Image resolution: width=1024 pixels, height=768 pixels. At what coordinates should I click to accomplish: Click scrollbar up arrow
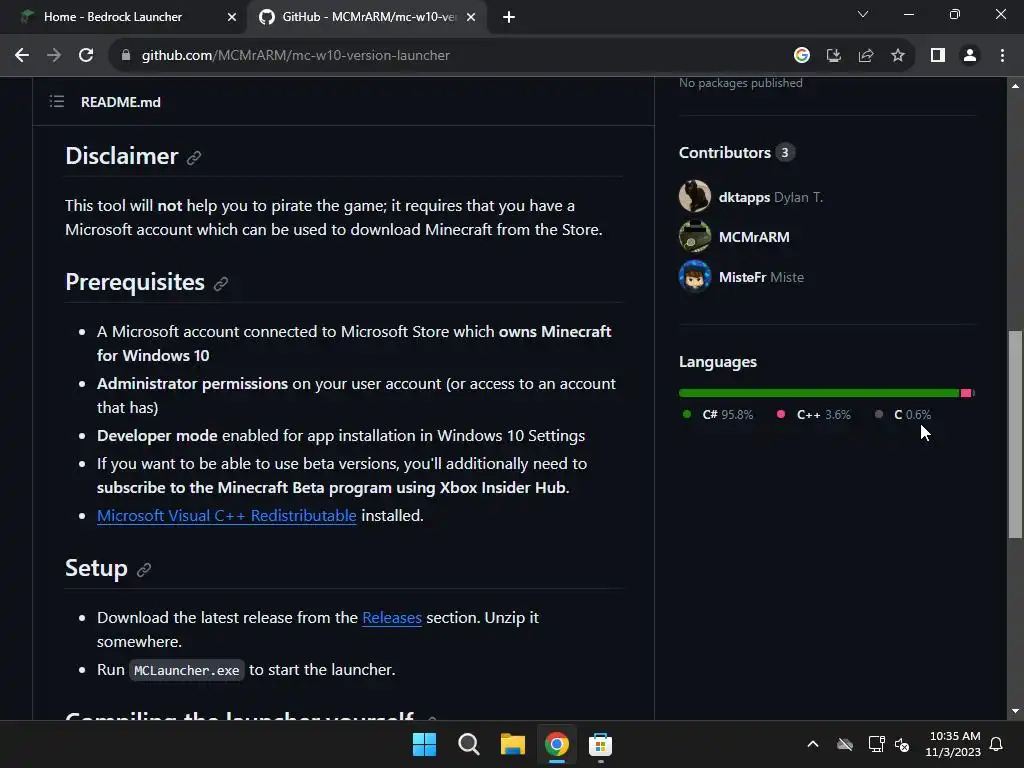[1015, 86]
